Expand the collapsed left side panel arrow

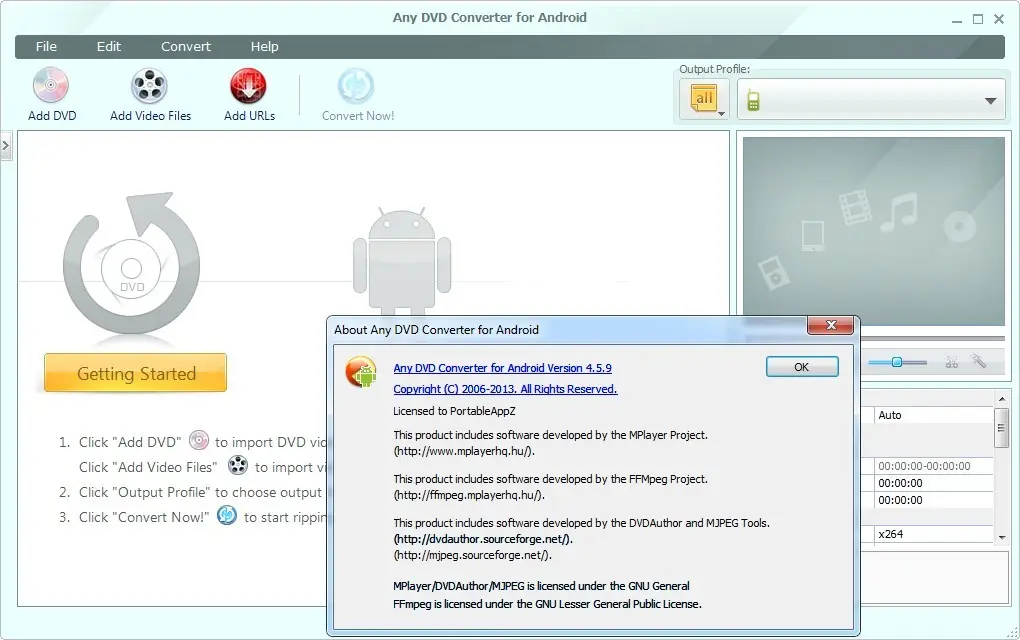click(x=6, y=146)
